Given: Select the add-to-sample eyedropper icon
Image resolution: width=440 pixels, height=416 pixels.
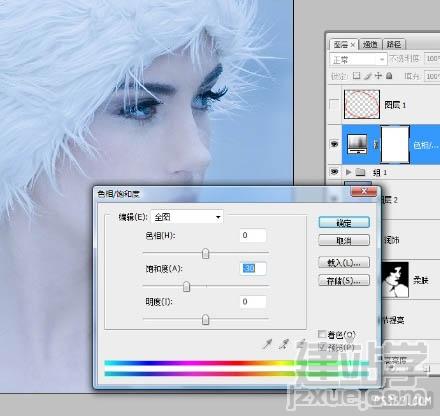Looking at the screenshot, I should tap(284, 344).
